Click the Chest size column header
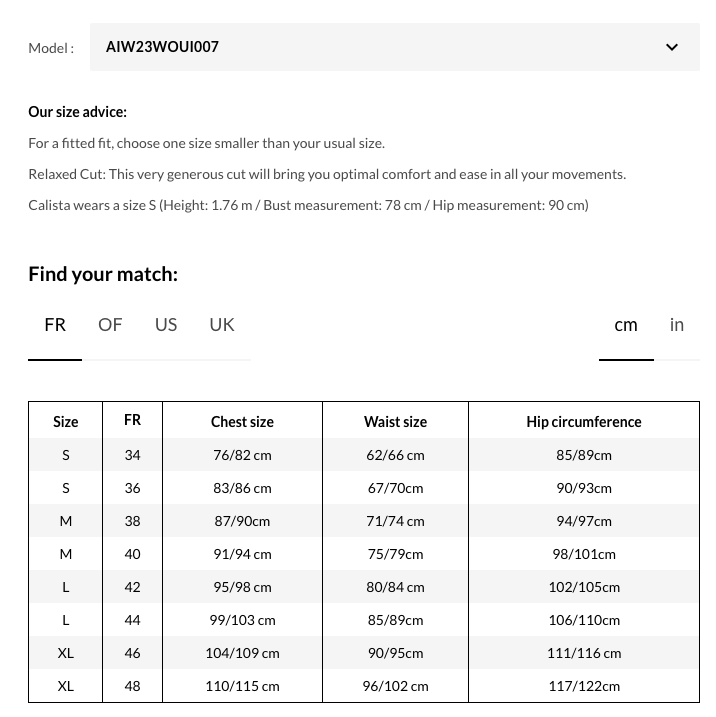 click(242, 422)
